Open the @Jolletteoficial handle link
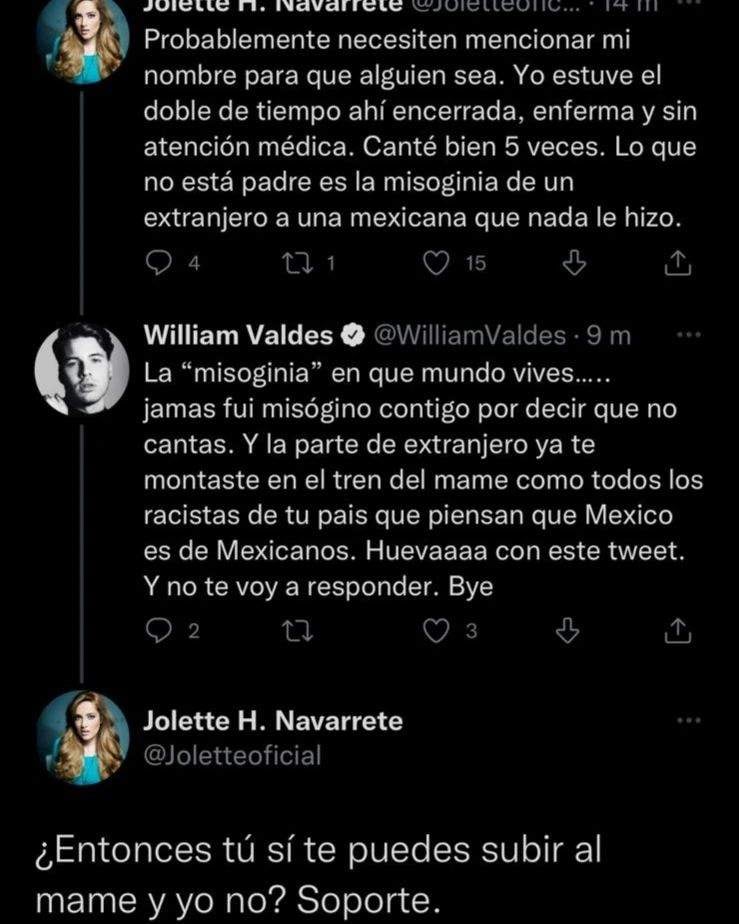Screen dimensions: 739x924 [x=233, y=756]
